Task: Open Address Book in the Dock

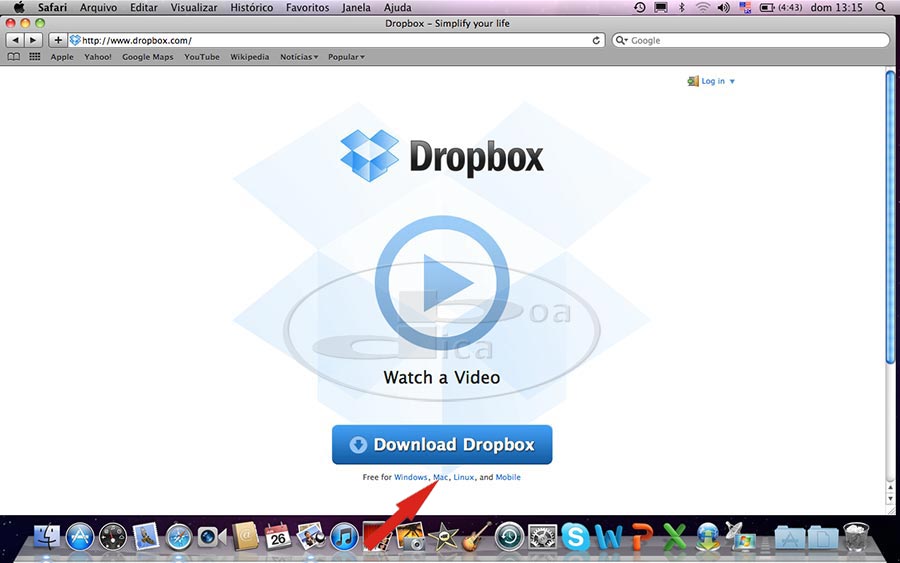Action: (246, 537)
